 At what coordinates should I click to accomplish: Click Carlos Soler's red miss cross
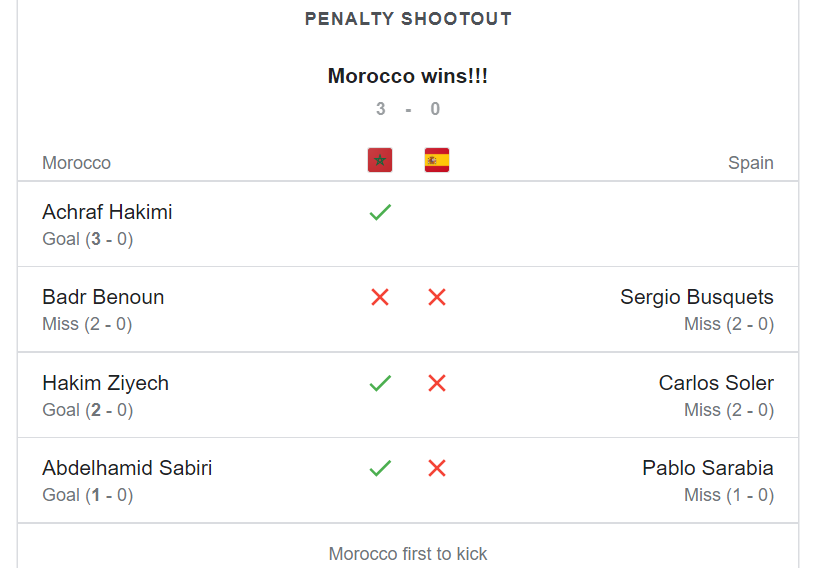coord(437,383)
